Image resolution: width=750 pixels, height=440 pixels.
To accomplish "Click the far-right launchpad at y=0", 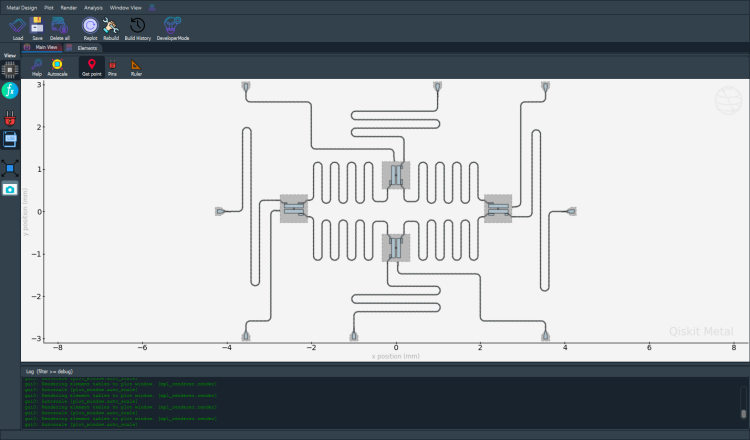I will 571,211.
